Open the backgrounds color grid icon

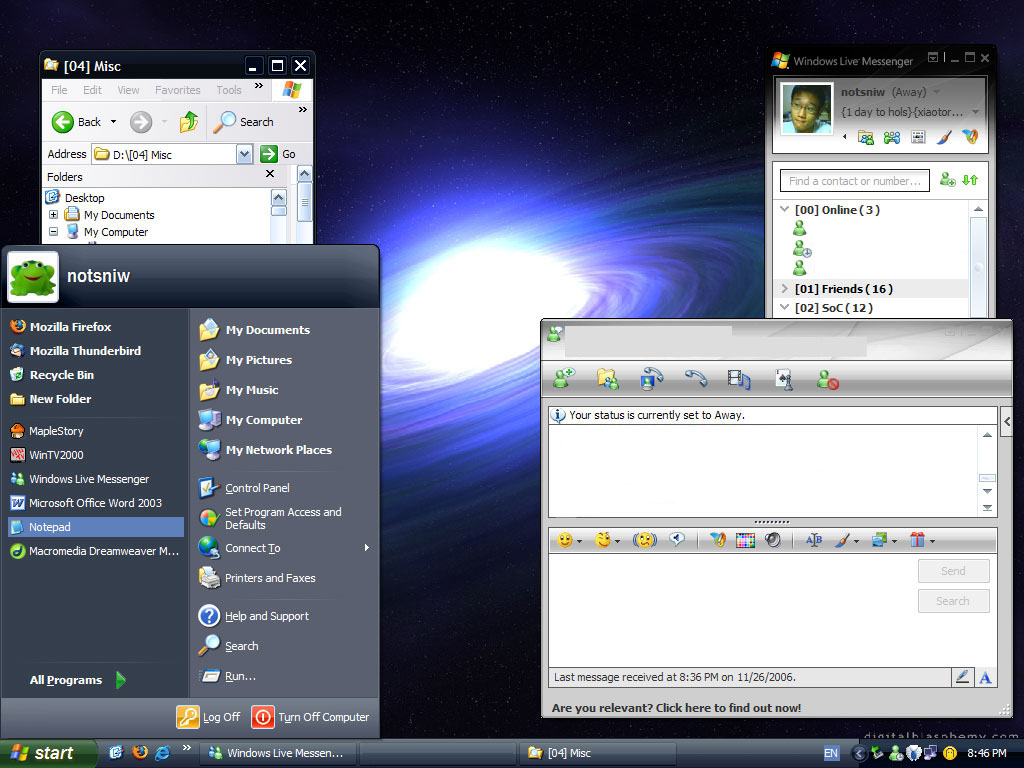coord(745,540)
